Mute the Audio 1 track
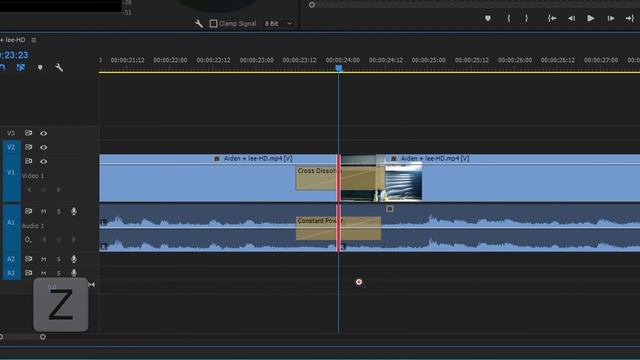The image size is (640, 360). 43,211
